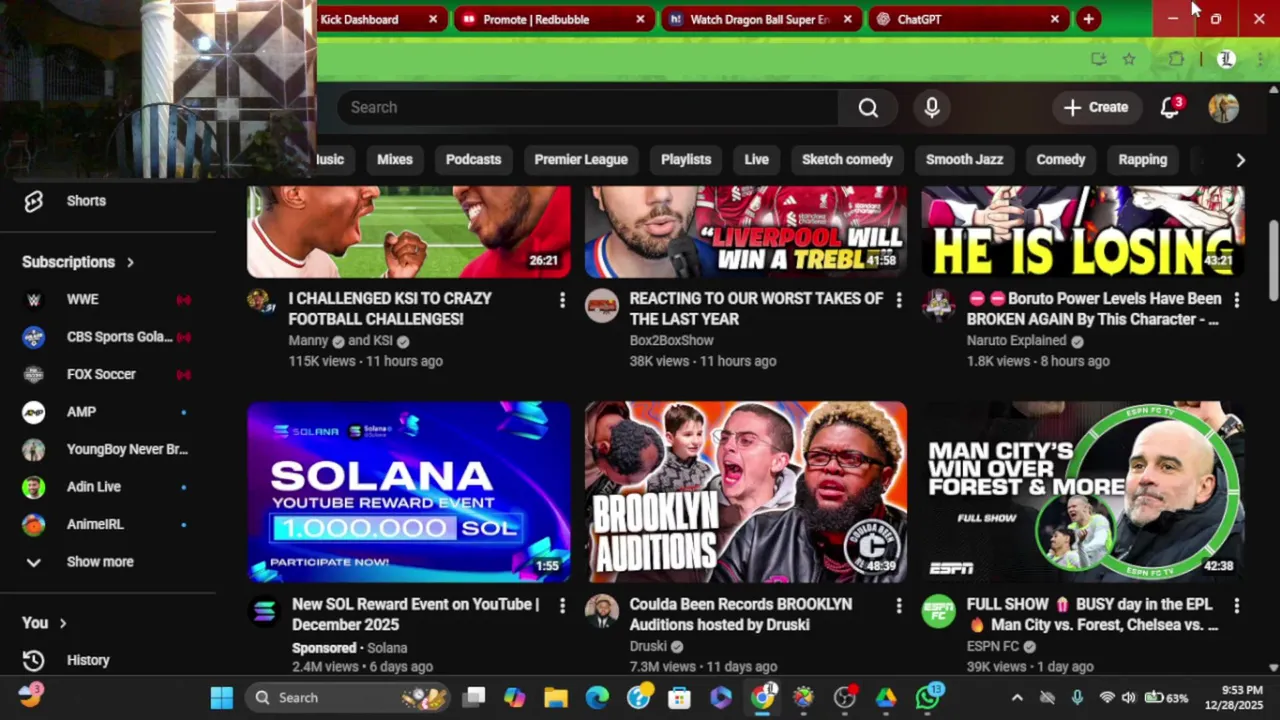The height and width of the screenshot is (720, 1280).
Task: Open a new browser tab
Action: [1088, 19]
